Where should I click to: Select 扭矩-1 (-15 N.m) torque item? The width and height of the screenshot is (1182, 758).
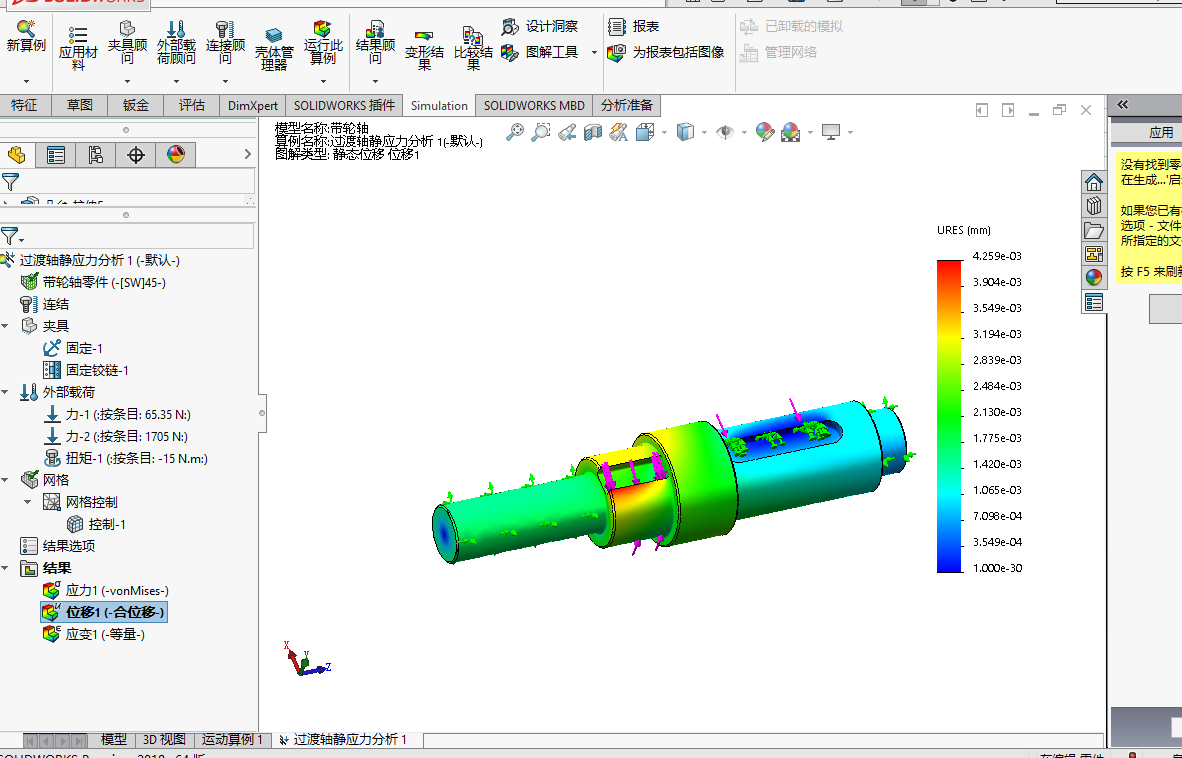point(125,458)
